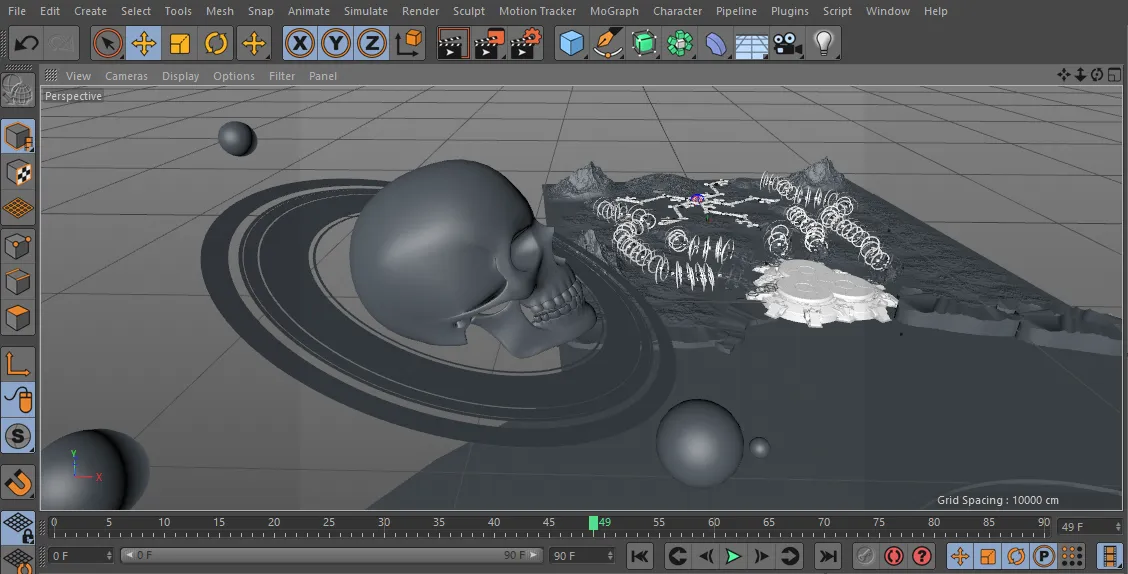The image size is (1128, 574).
Task: Switch to Polygons mode
Action: (18, 318)
